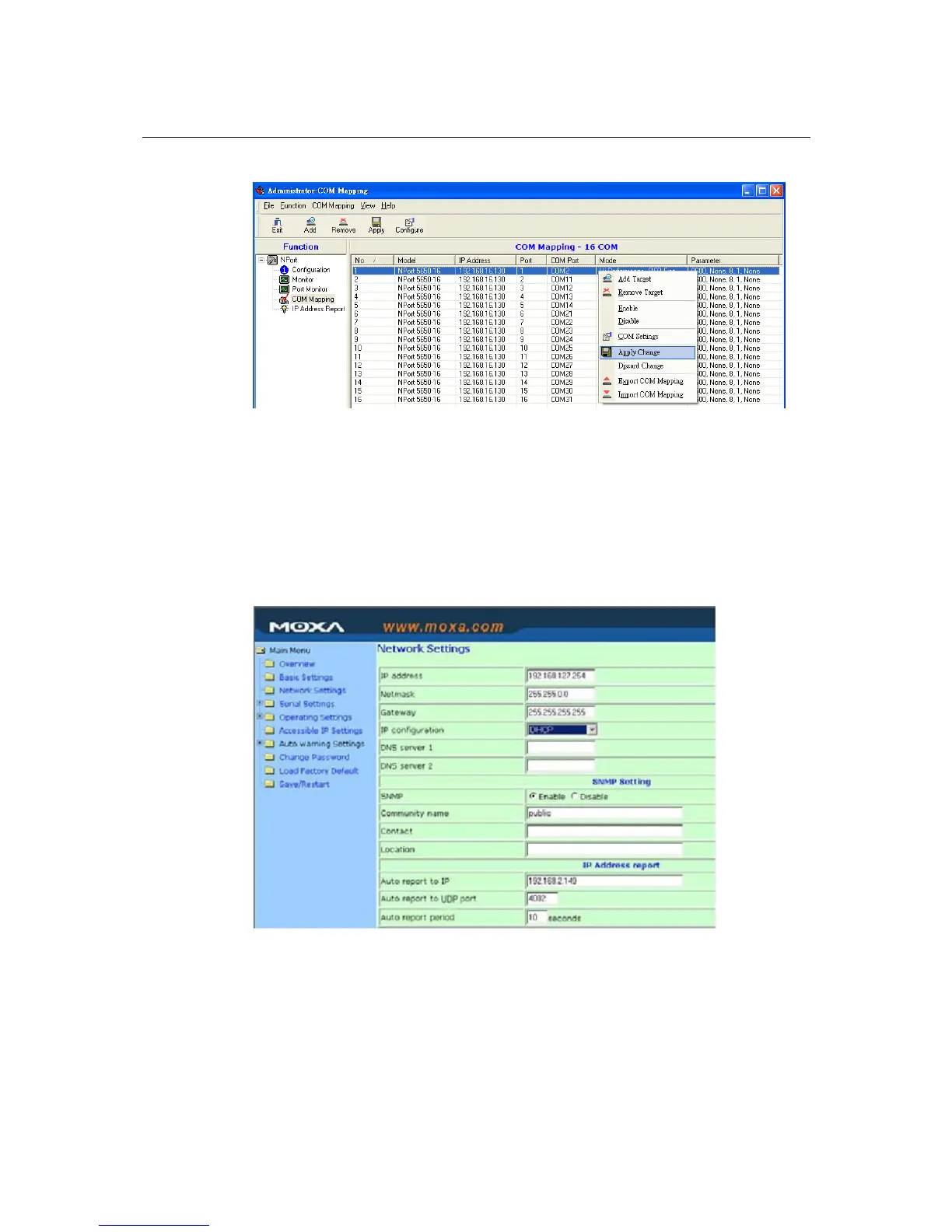This screenshot has height=1232, width=952.
Task: Click the Apply Change floppy icon
Action: pyautogui.click(x=607, y=352)
